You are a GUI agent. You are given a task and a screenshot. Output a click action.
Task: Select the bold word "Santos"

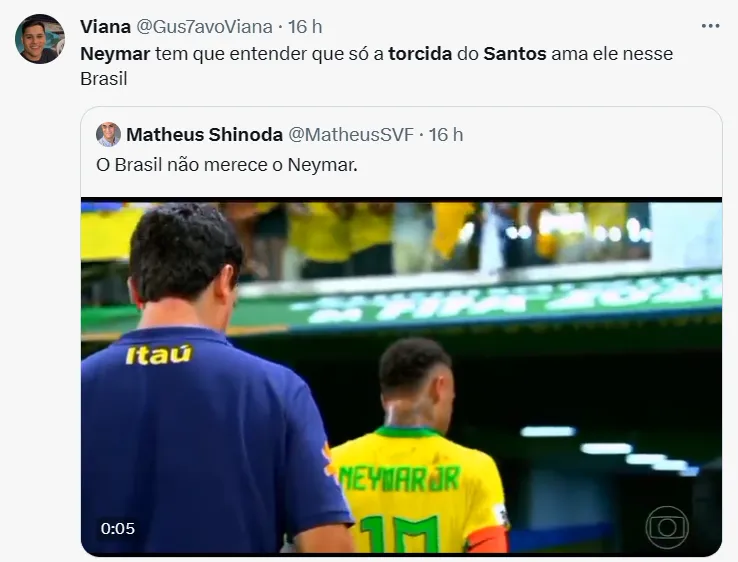pyautogui.click(x=514, y=53)
